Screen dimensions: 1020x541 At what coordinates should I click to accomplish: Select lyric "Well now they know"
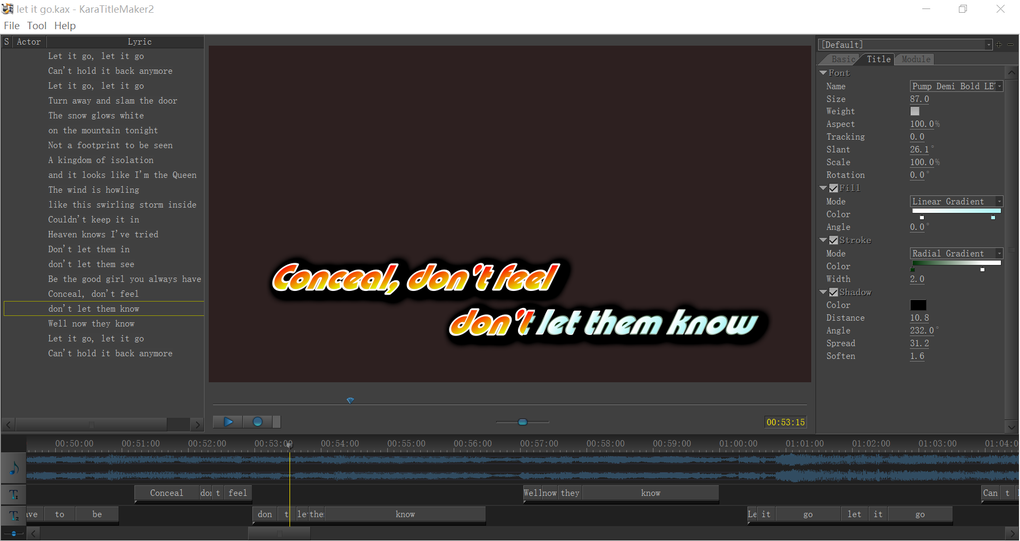[91, 324]
